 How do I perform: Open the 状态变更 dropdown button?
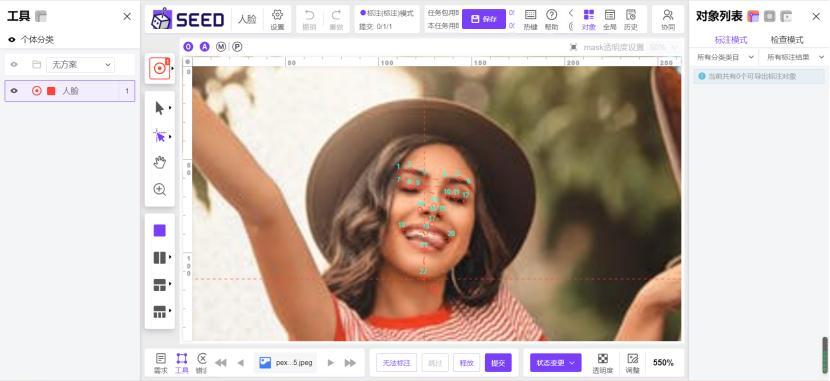[x=555, y=362]
